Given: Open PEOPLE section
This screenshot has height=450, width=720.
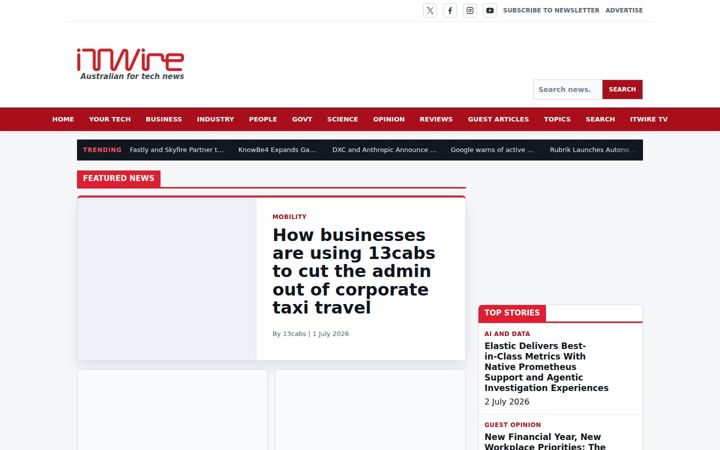Looking at the screenshot, I should click(263, 119).
